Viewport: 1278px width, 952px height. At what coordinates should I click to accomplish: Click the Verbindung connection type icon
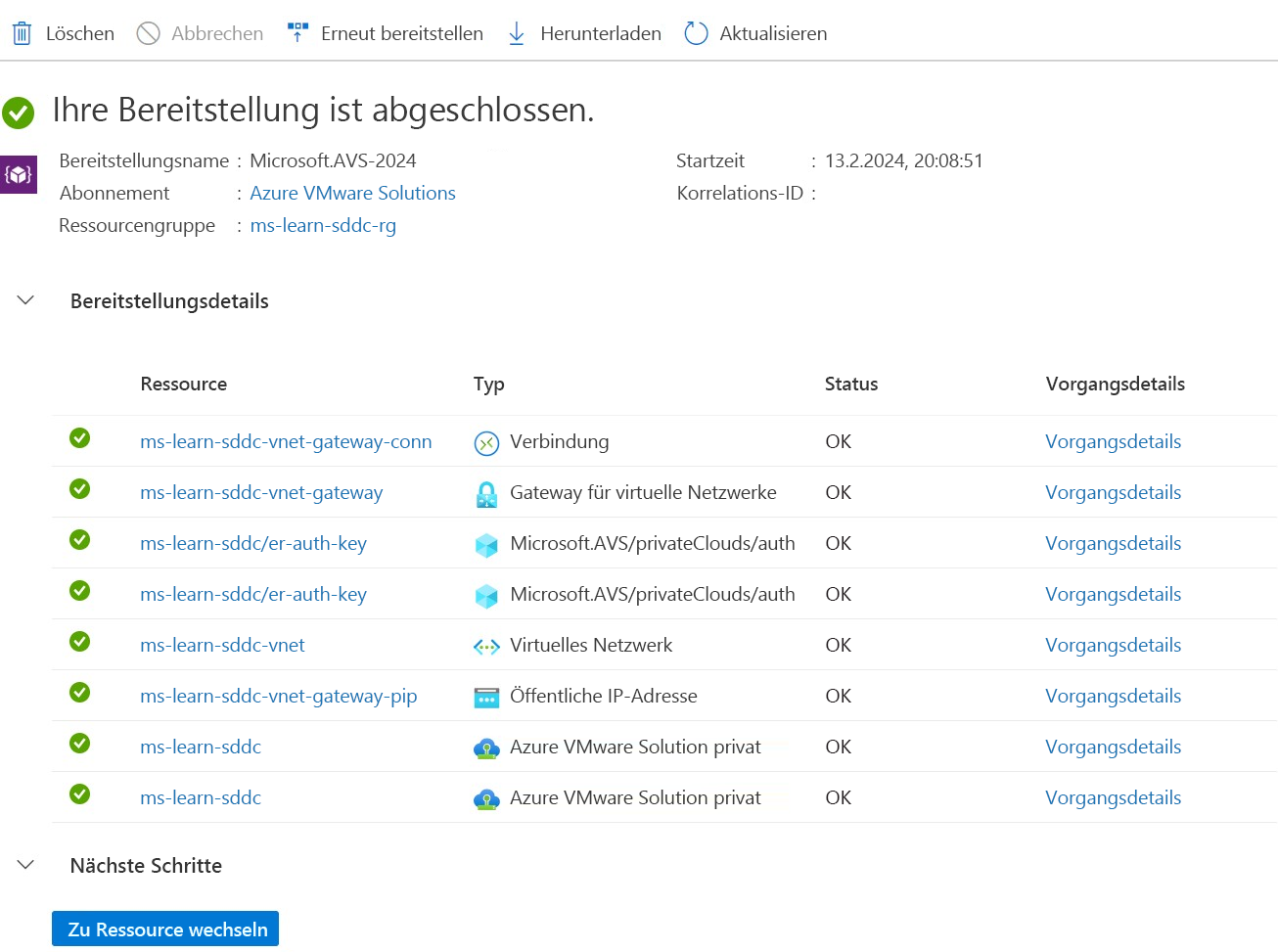[488, 441]
